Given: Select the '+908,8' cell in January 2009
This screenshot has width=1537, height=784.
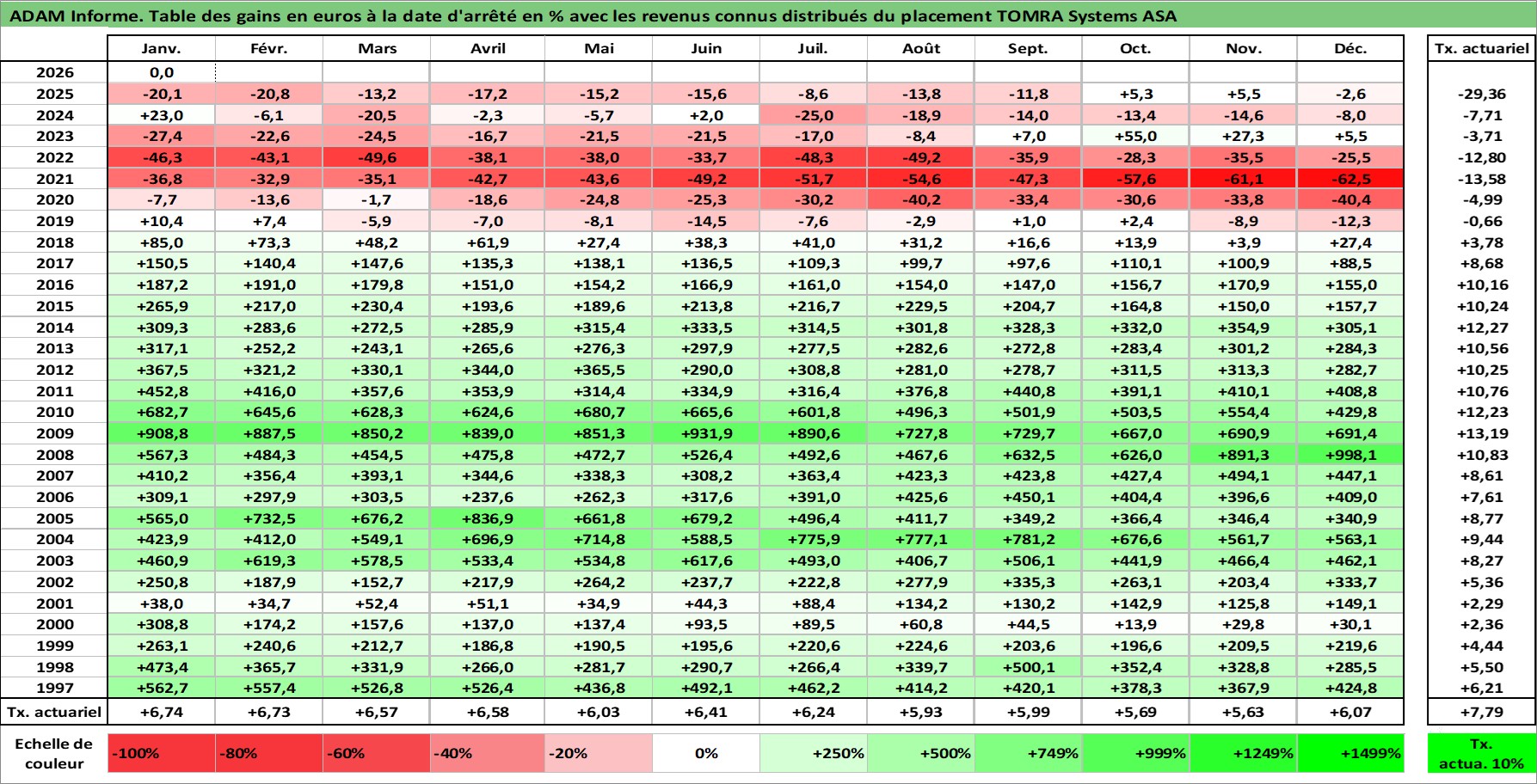Looking at the screenshot, I should point(162,433).
